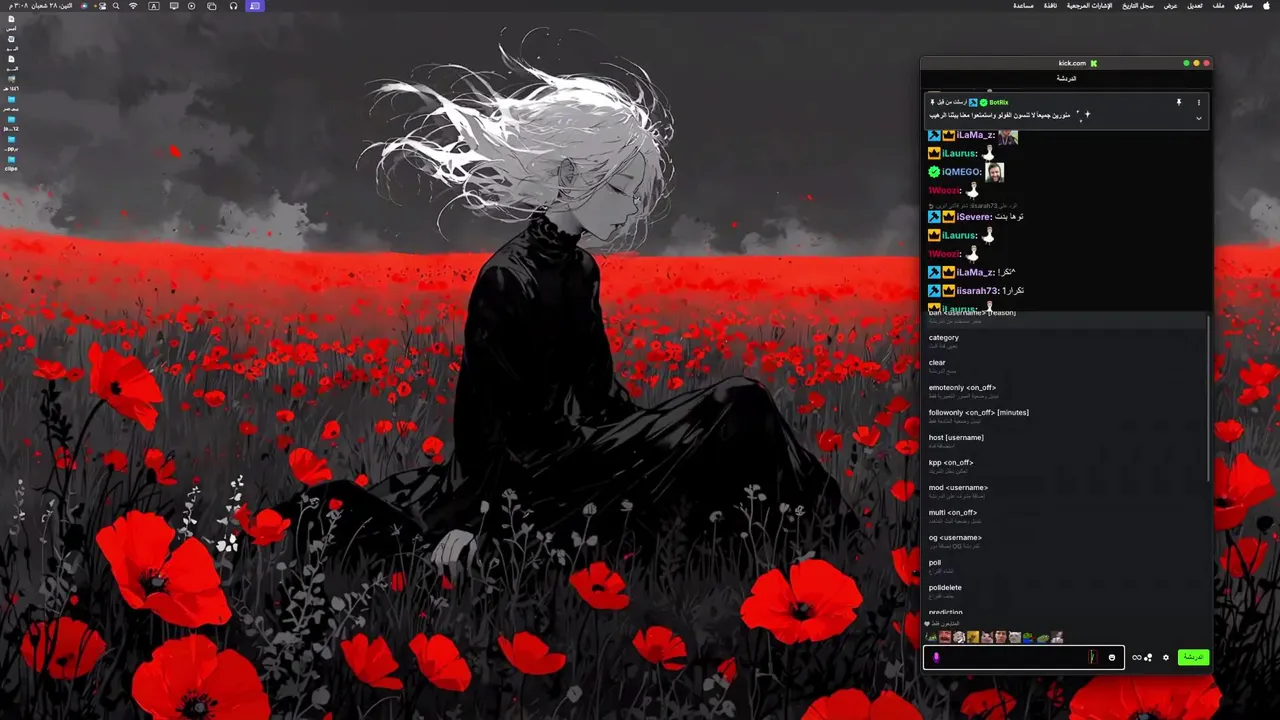Screen dimensions: 1280x720
Task: Open chat settings gear icon
Action: coord(1165,657)
